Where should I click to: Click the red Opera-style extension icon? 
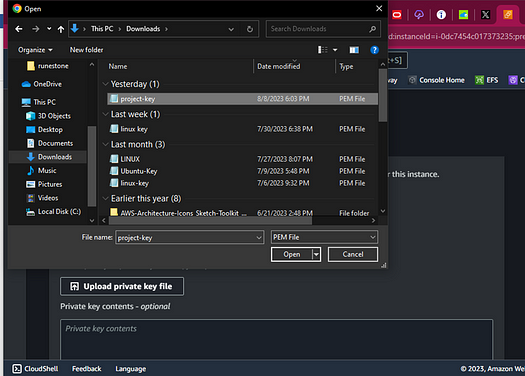[397, 15]
